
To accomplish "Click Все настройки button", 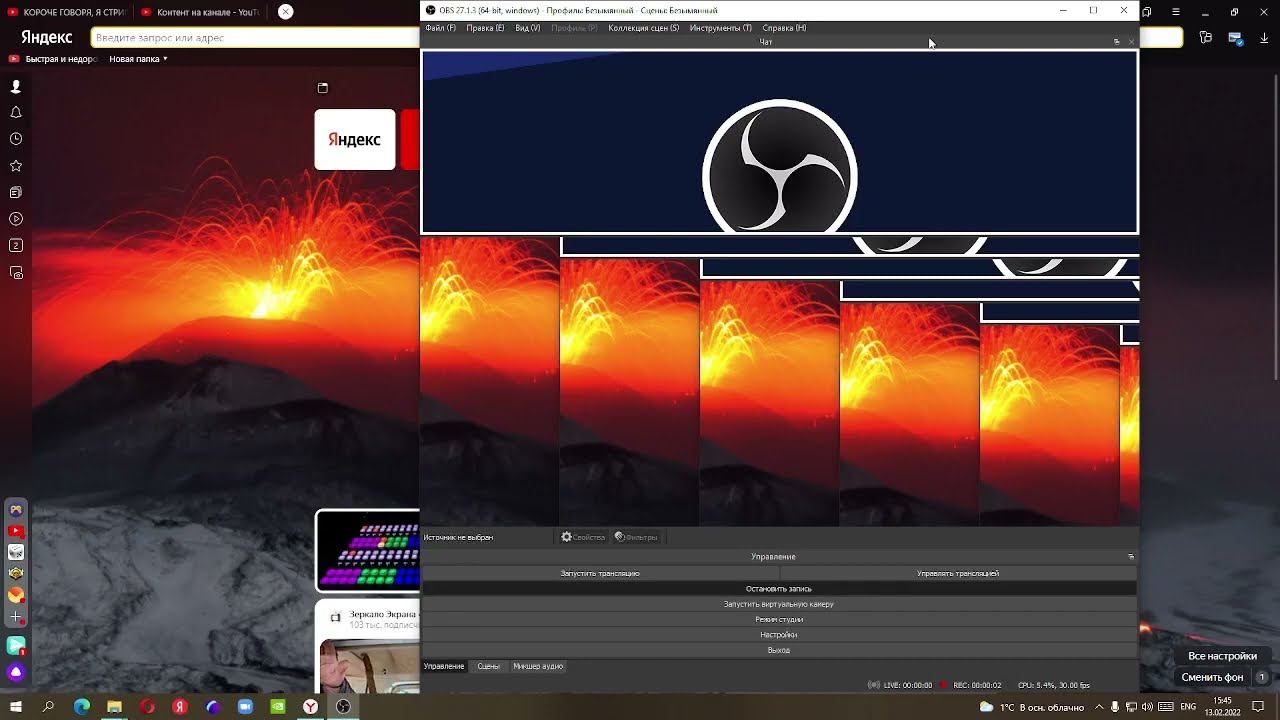I will 1222,656.
